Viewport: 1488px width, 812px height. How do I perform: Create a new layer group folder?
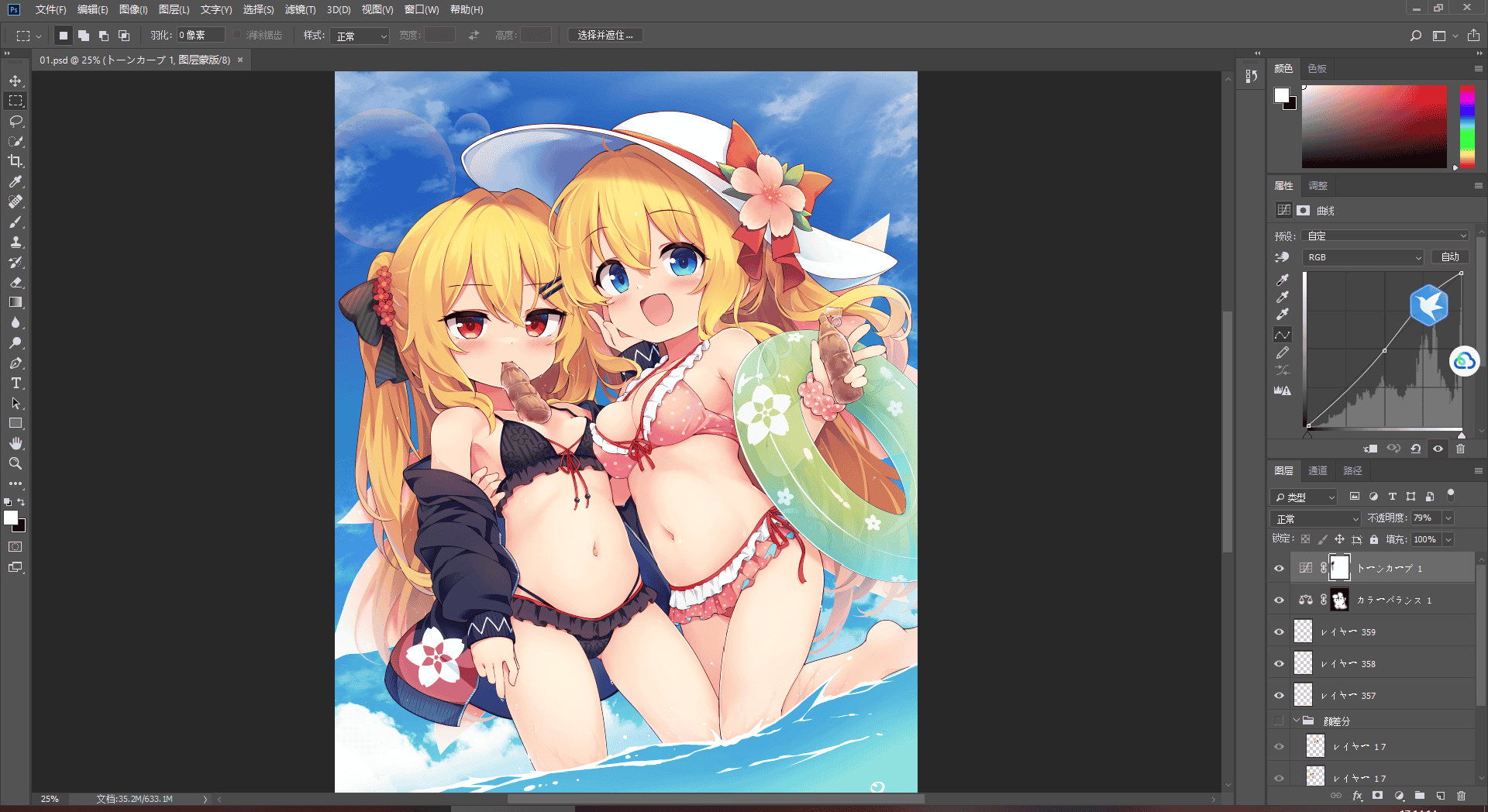coord(1420,796)
